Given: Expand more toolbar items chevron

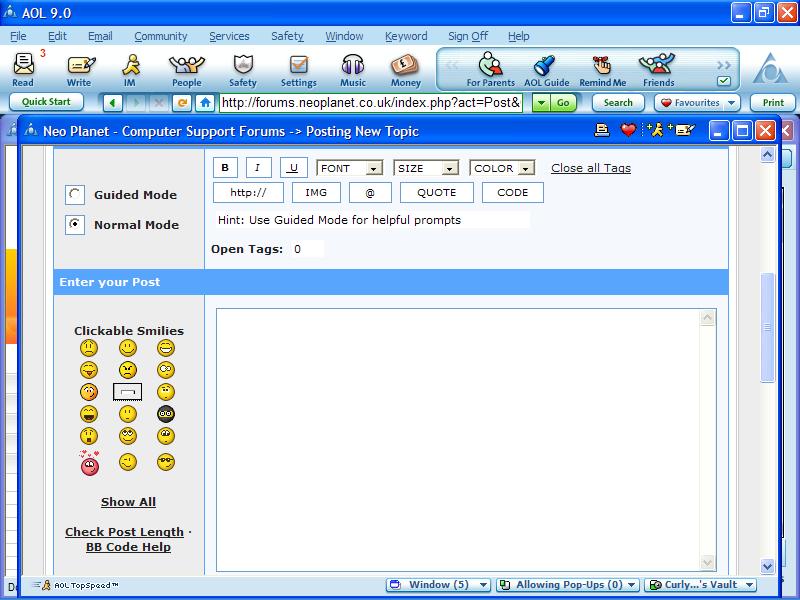Looking at the screenshot, I should pos(723,65).
